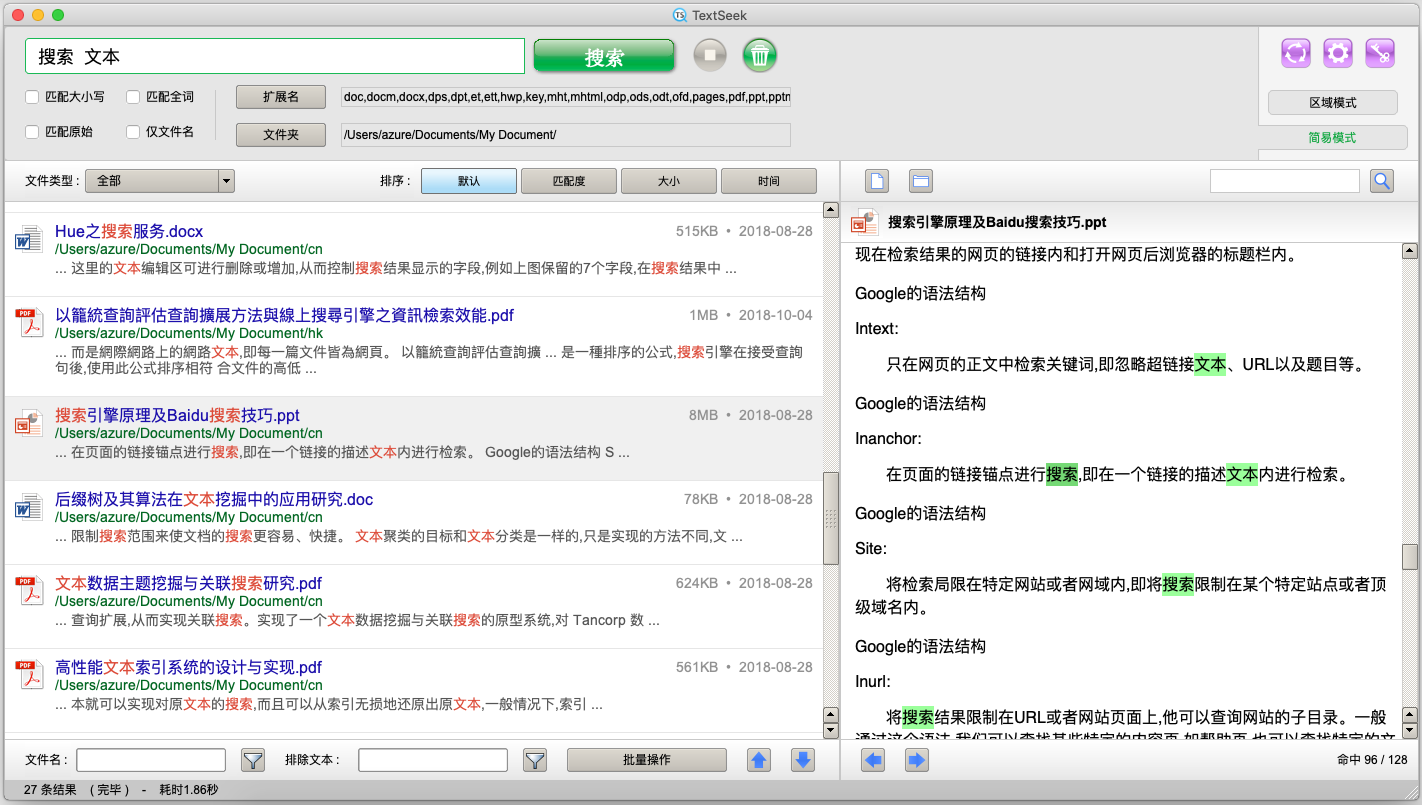Open the Hue之搜索服务.docx result
The width and height of the screenshot is (1422, 805).
click(x=129, y=231)
